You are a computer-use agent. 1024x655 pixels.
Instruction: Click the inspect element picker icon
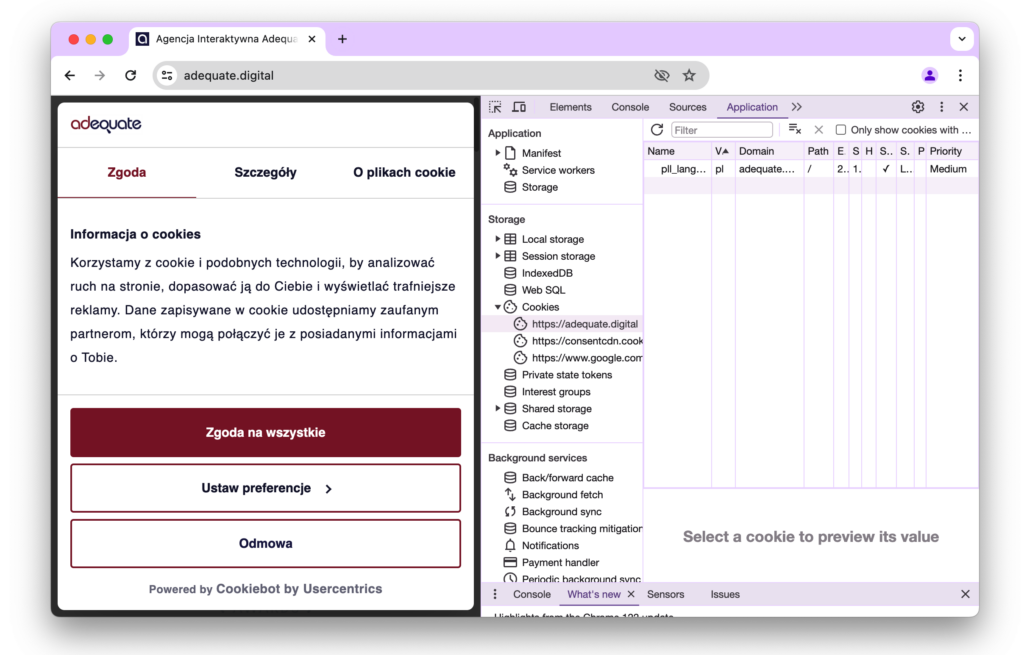pyautogui.click(x=495, y=107)
